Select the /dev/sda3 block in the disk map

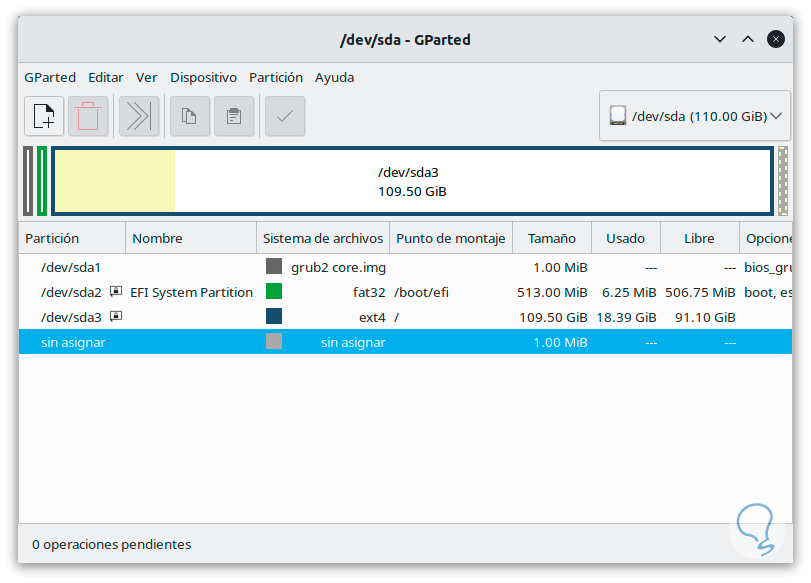tap(412, 181)
